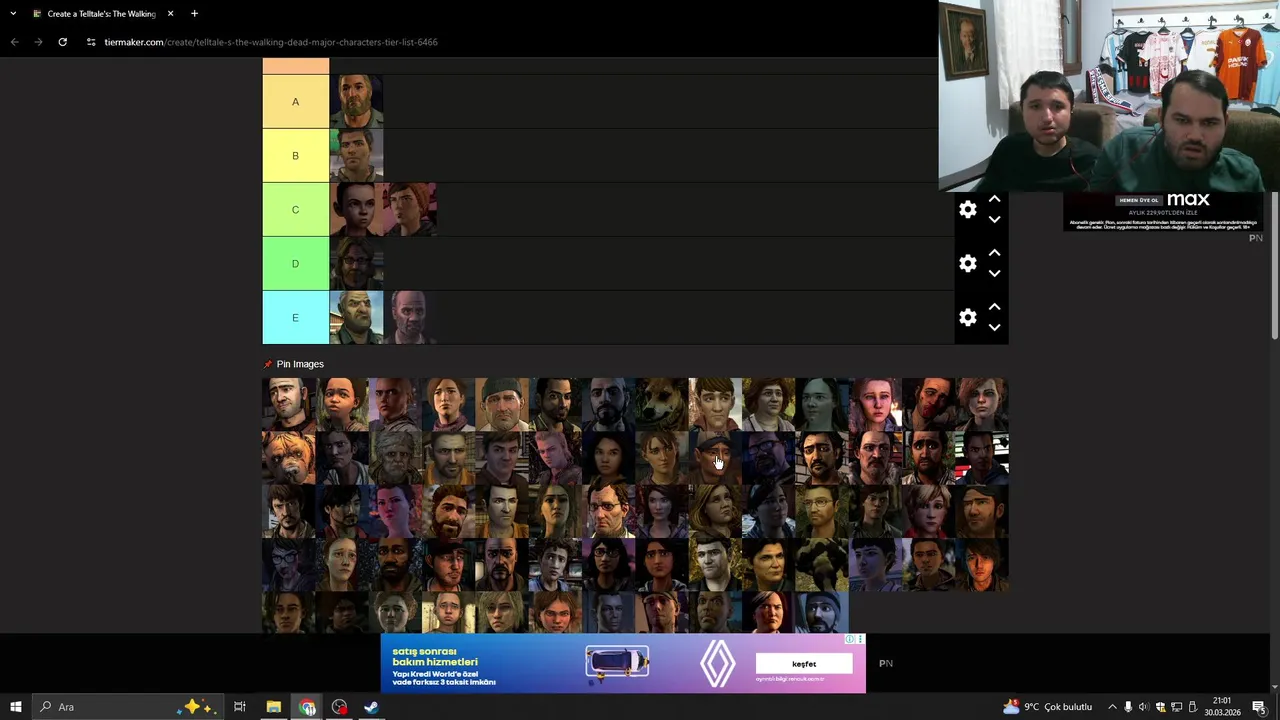The height and width of the screenshot is (720, 1280).
Task: Open the notification center icon
Action: [x=1259, y=707]
